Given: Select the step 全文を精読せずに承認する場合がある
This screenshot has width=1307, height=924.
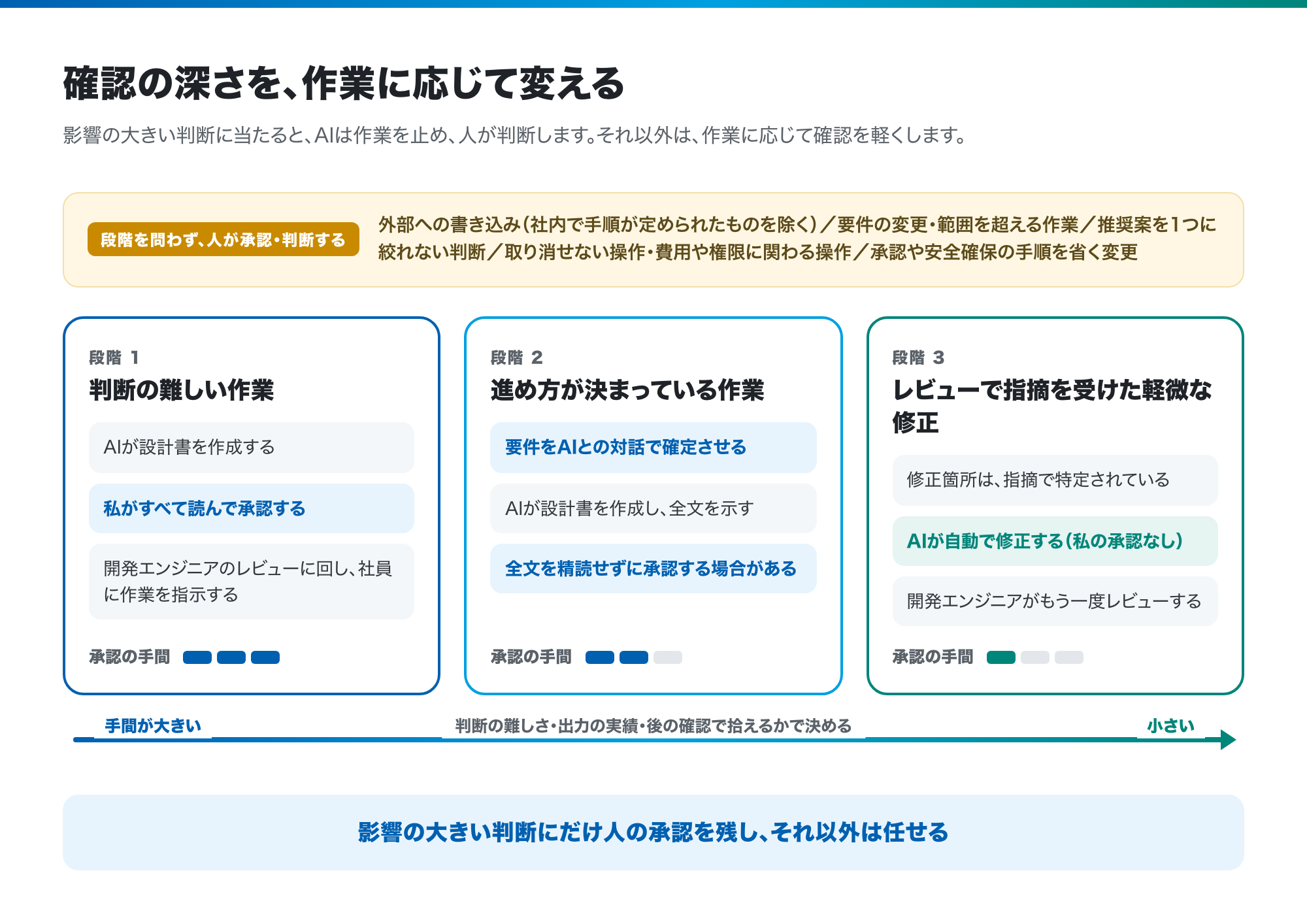Looking at the screenshot, I should (x=653, y=569).
